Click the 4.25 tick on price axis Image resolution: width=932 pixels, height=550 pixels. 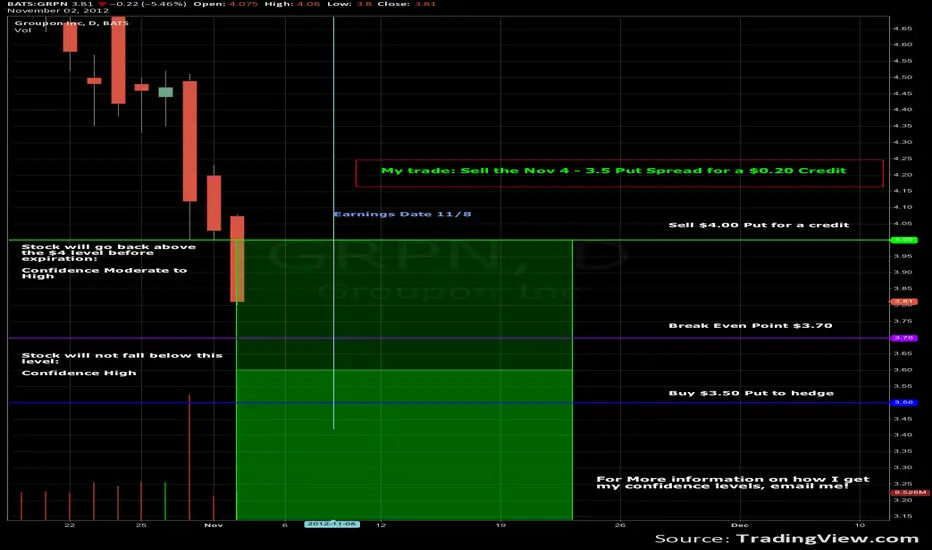(902, 159)
